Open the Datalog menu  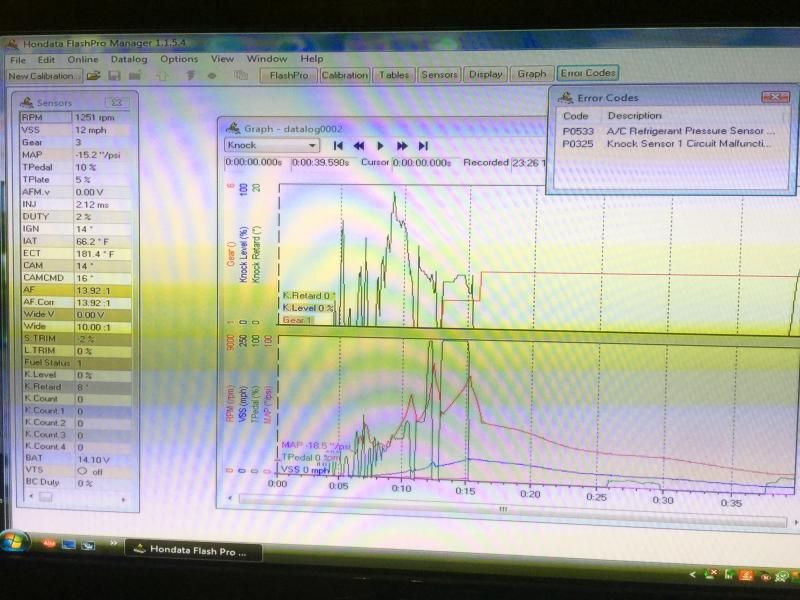tap(129, 59)
